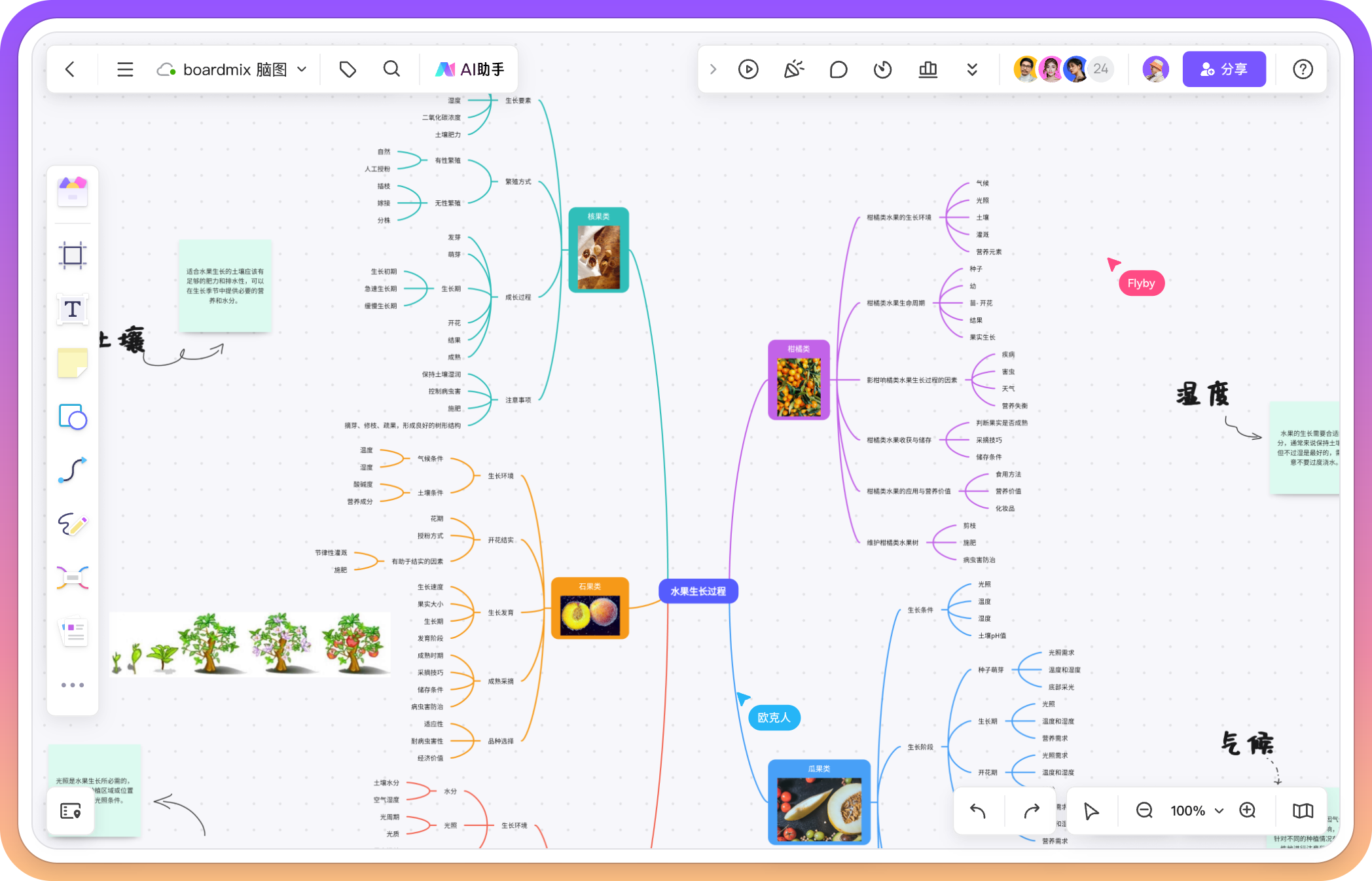
Task: Click the 柑橘类水果生命周期 node
Action: [895, 303]
